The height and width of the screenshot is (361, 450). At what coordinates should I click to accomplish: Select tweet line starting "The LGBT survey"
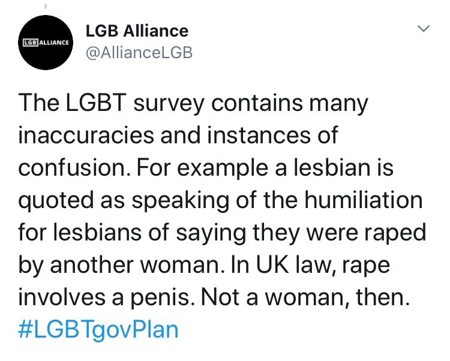point(193,103)
